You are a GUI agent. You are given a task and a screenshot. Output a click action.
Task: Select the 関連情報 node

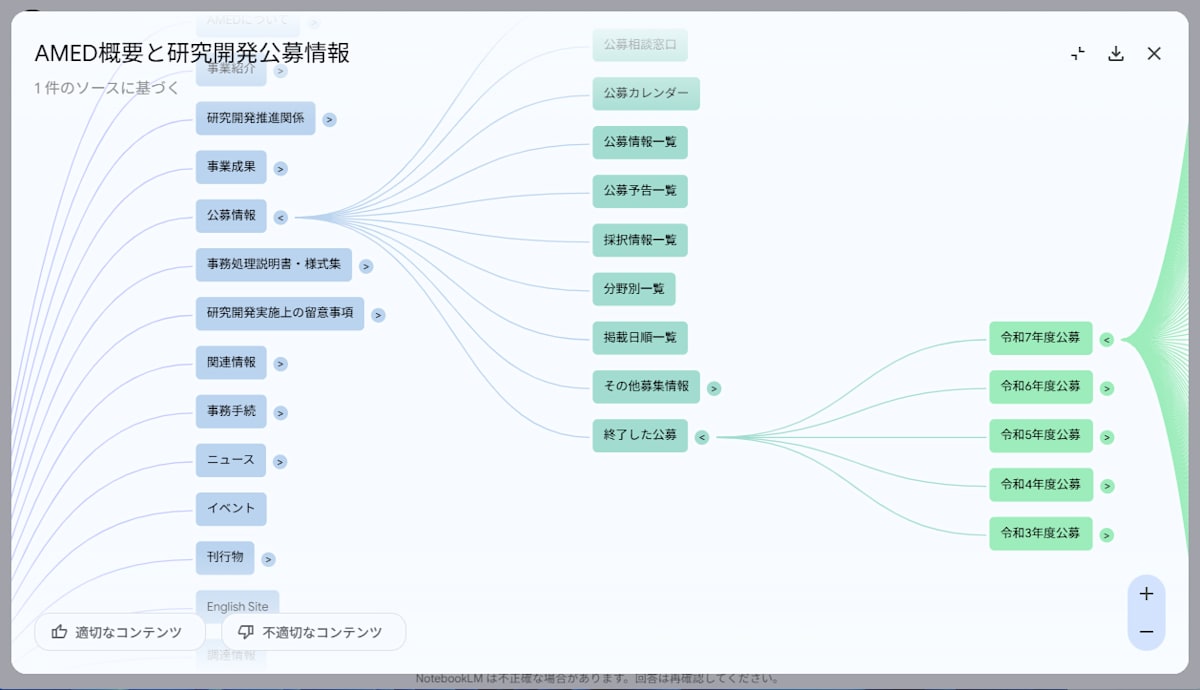[231, 362]
